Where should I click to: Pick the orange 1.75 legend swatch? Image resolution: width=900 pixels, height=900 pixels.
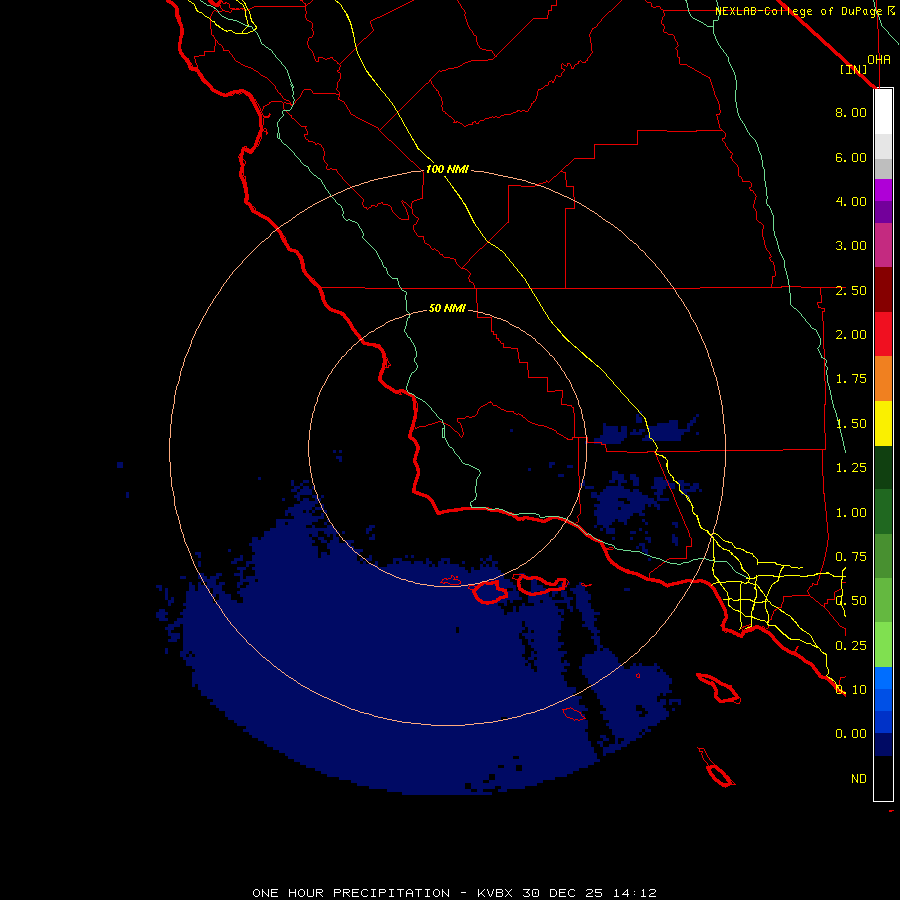coord(883,378)
